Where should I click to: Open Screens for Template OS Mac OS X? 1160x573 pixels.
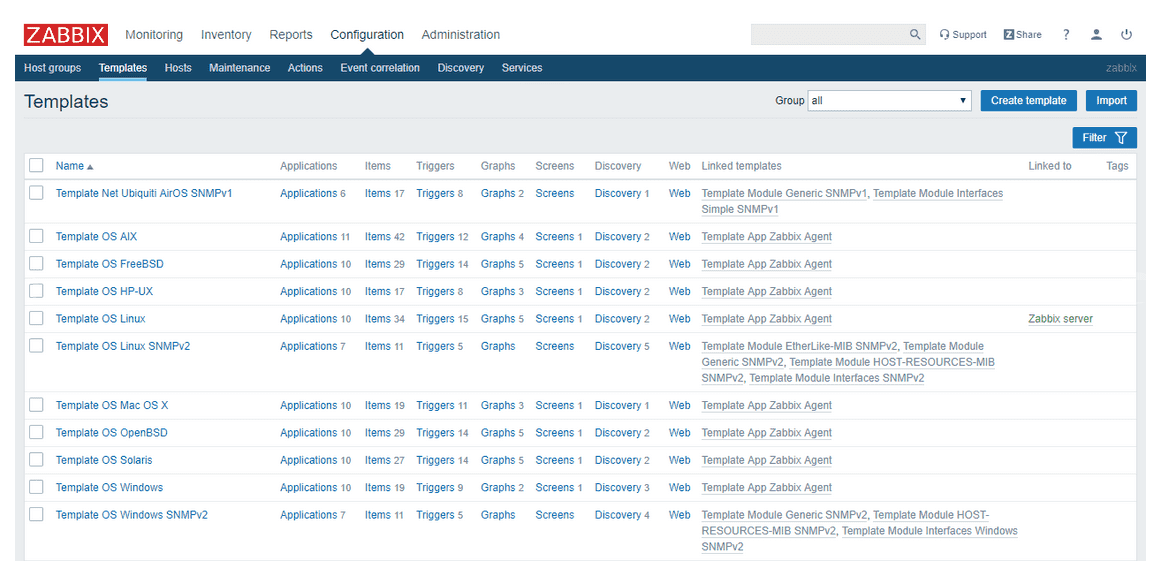[555, 405]
